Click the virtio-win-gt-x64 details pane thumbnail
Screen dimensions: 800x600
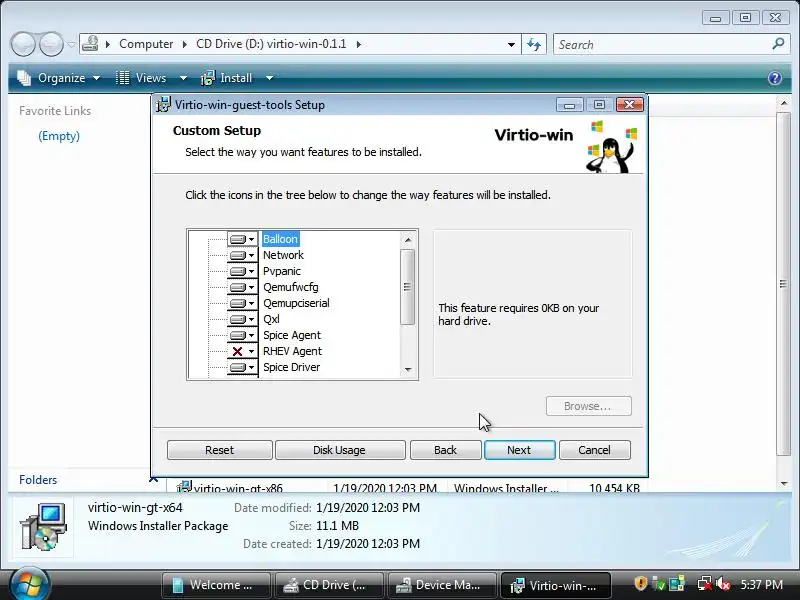click(x=43, y=527)
